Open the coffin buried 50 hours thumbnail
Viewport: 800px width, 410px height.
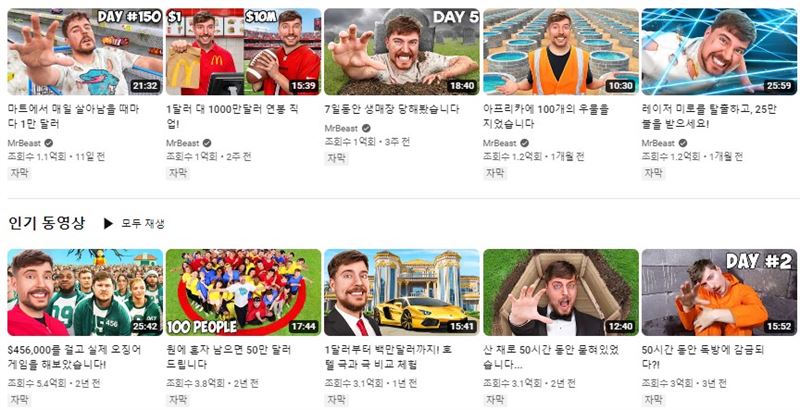561,292
